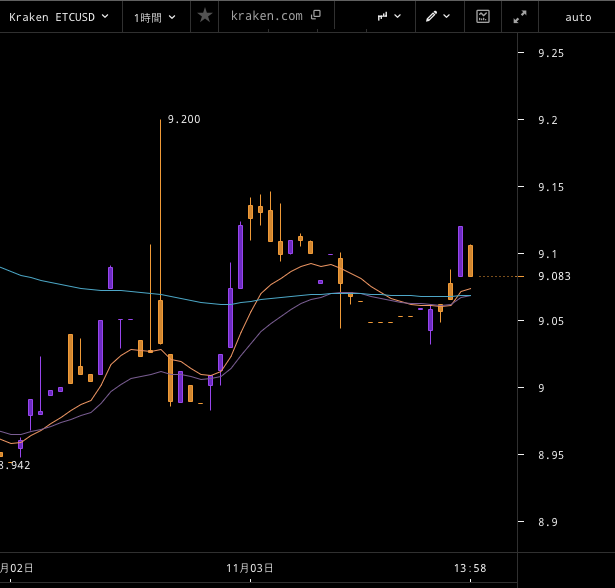Screen dimensions: 615x588
Task: Click the 9.2 price axis label
Action: click(548, 120)
